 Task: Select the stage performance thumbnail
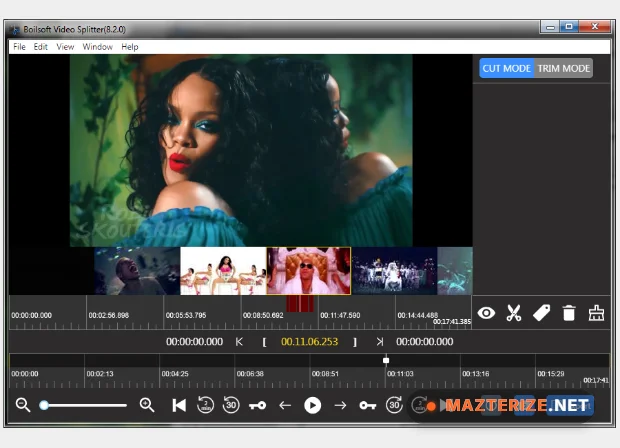point(394,271)
